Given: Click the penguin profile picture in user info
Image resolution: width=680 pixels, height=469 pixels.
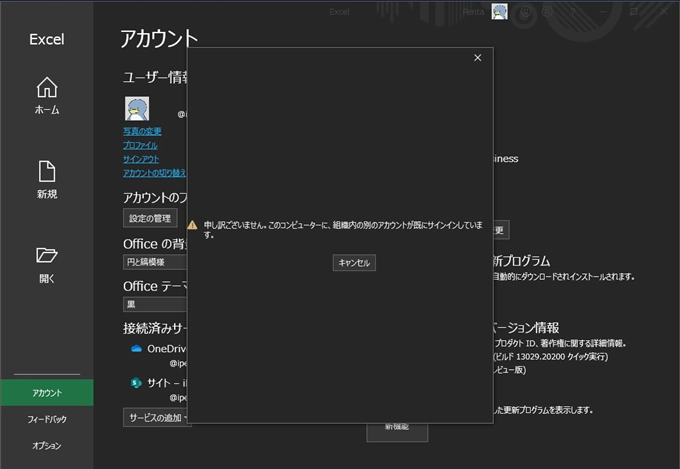Looking at the screenshot, I should pos(137,108).
